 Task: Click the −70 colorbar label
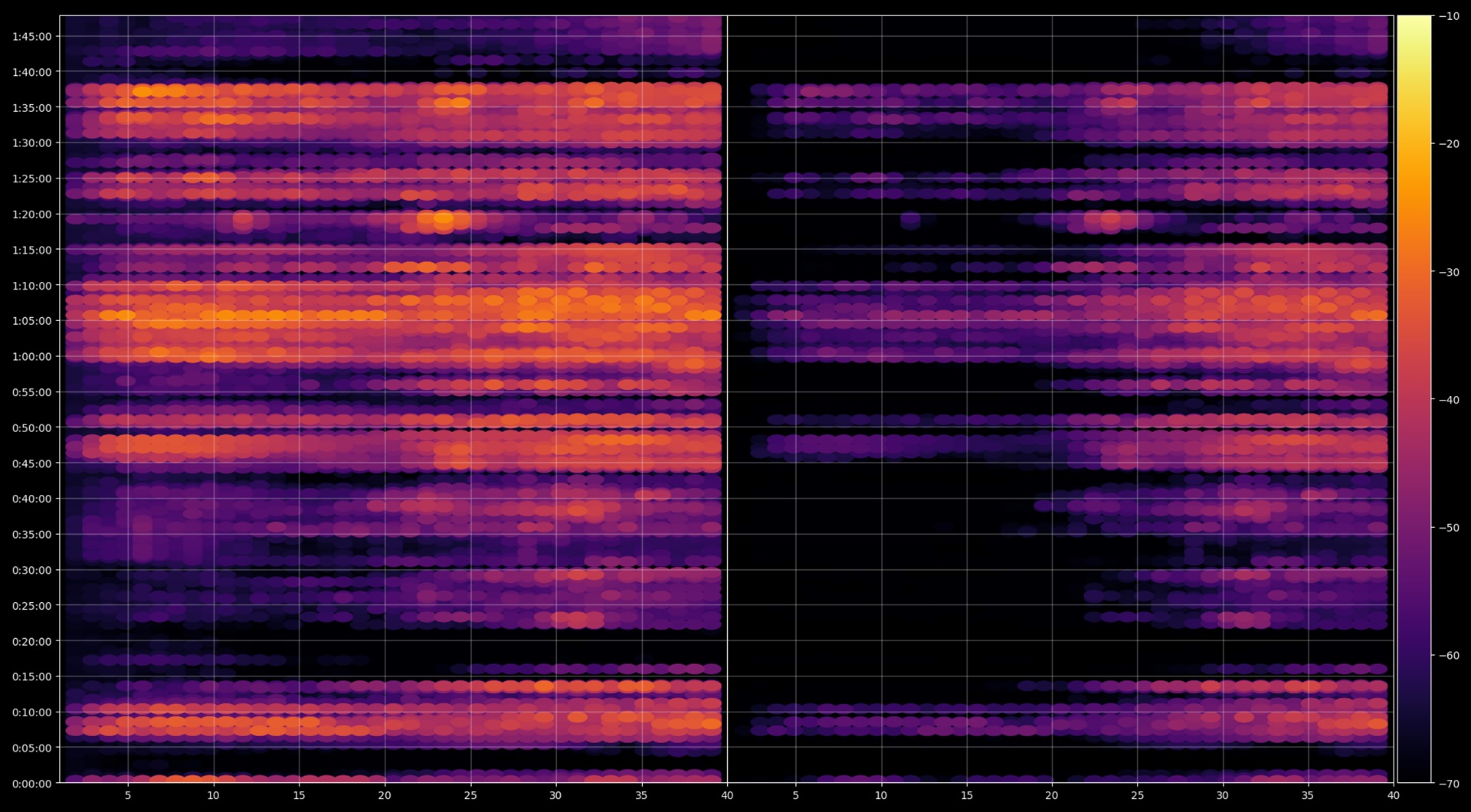pyautogui.click(x=1449, y=784)
